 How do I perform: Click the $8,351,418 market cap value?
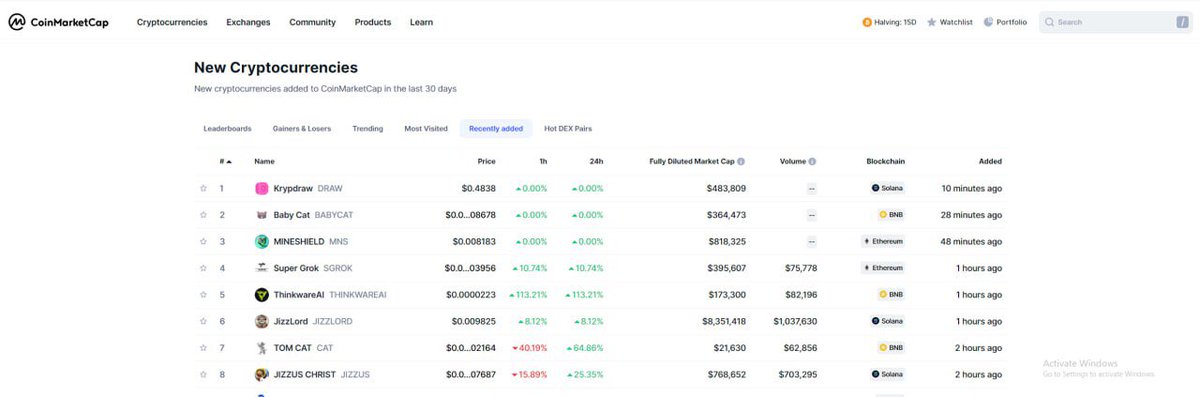pyautogui.click(x=724, y=321)
